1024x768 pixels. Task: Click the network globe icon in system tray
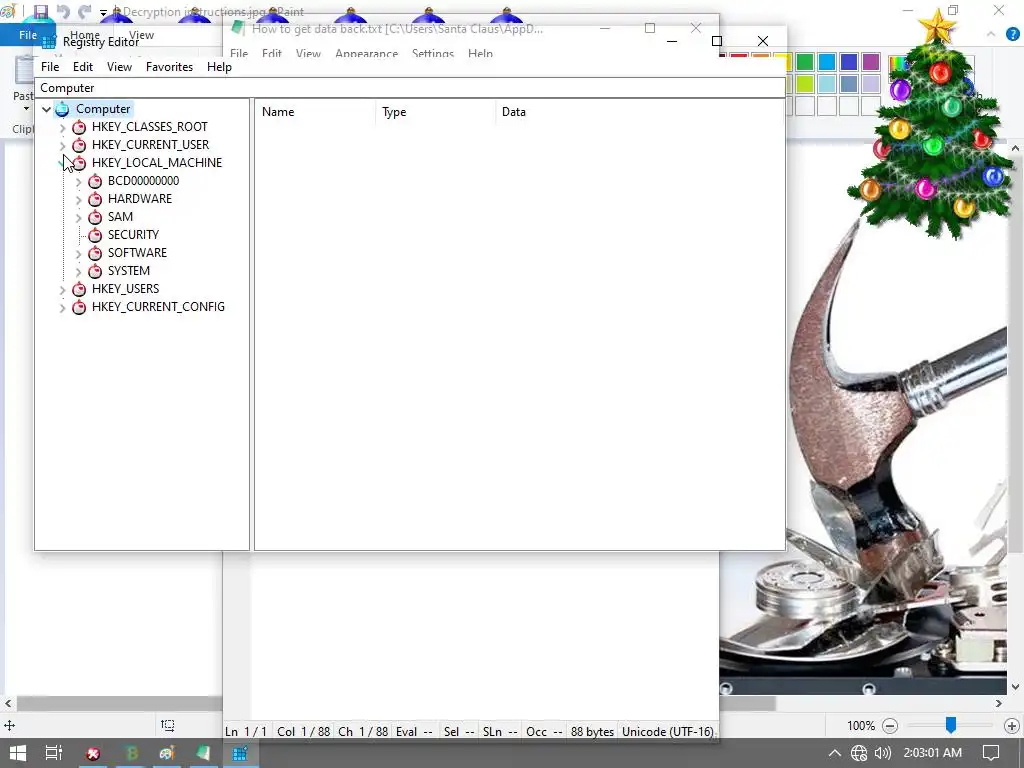pyautogui.click(x=859, y=753)
